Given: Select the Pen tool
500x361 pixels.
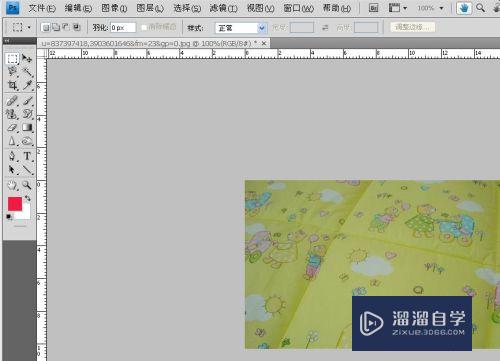Looking at the screenshot, I should [x=12, y=156].
